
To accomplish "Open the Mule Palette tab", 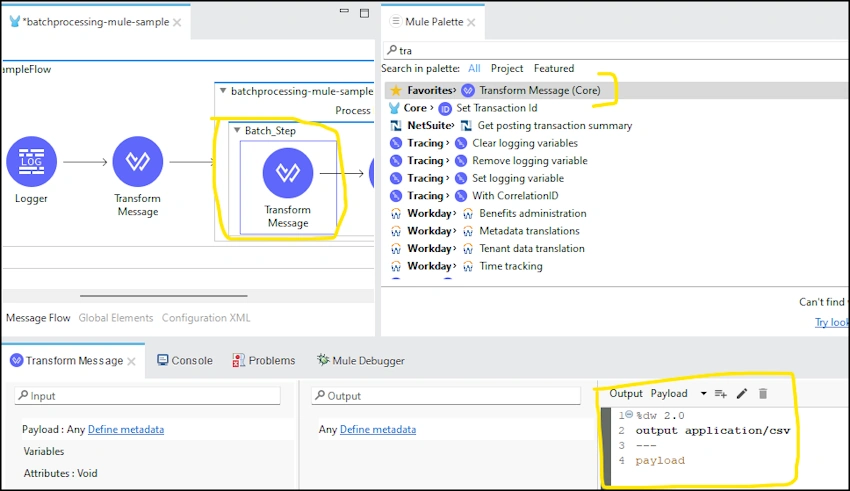I will (434, 22).
